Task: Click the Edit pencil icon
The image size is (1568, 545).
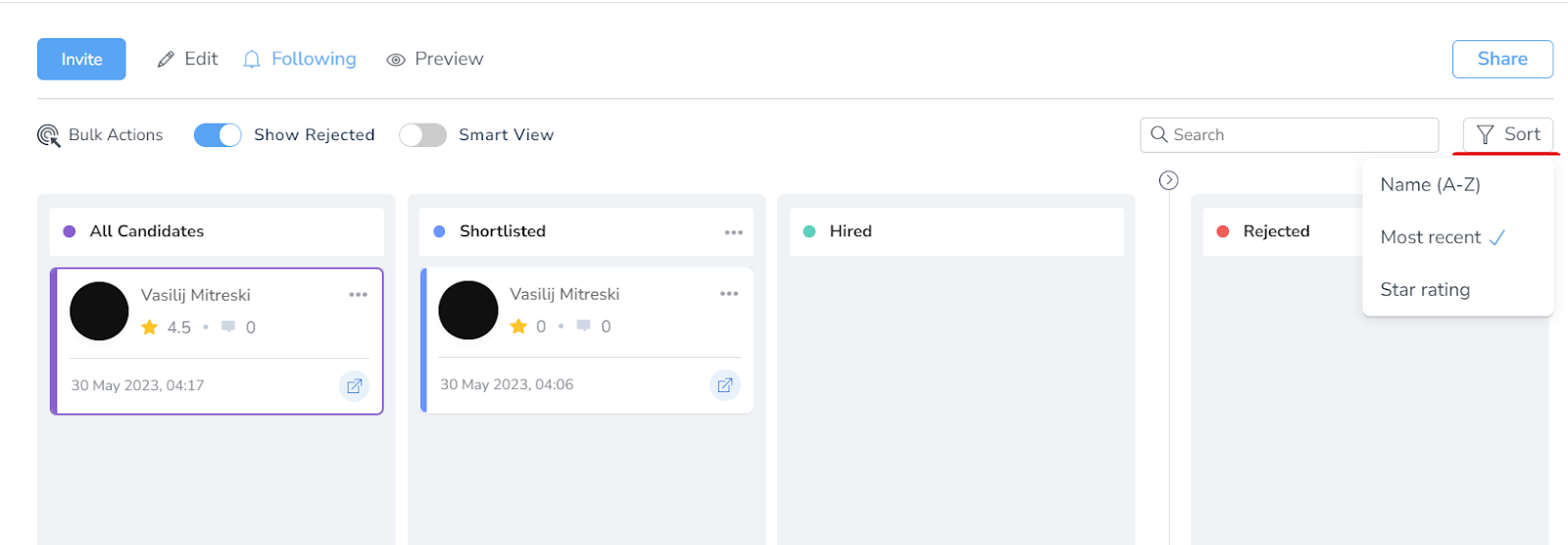Action: point(166,60)
